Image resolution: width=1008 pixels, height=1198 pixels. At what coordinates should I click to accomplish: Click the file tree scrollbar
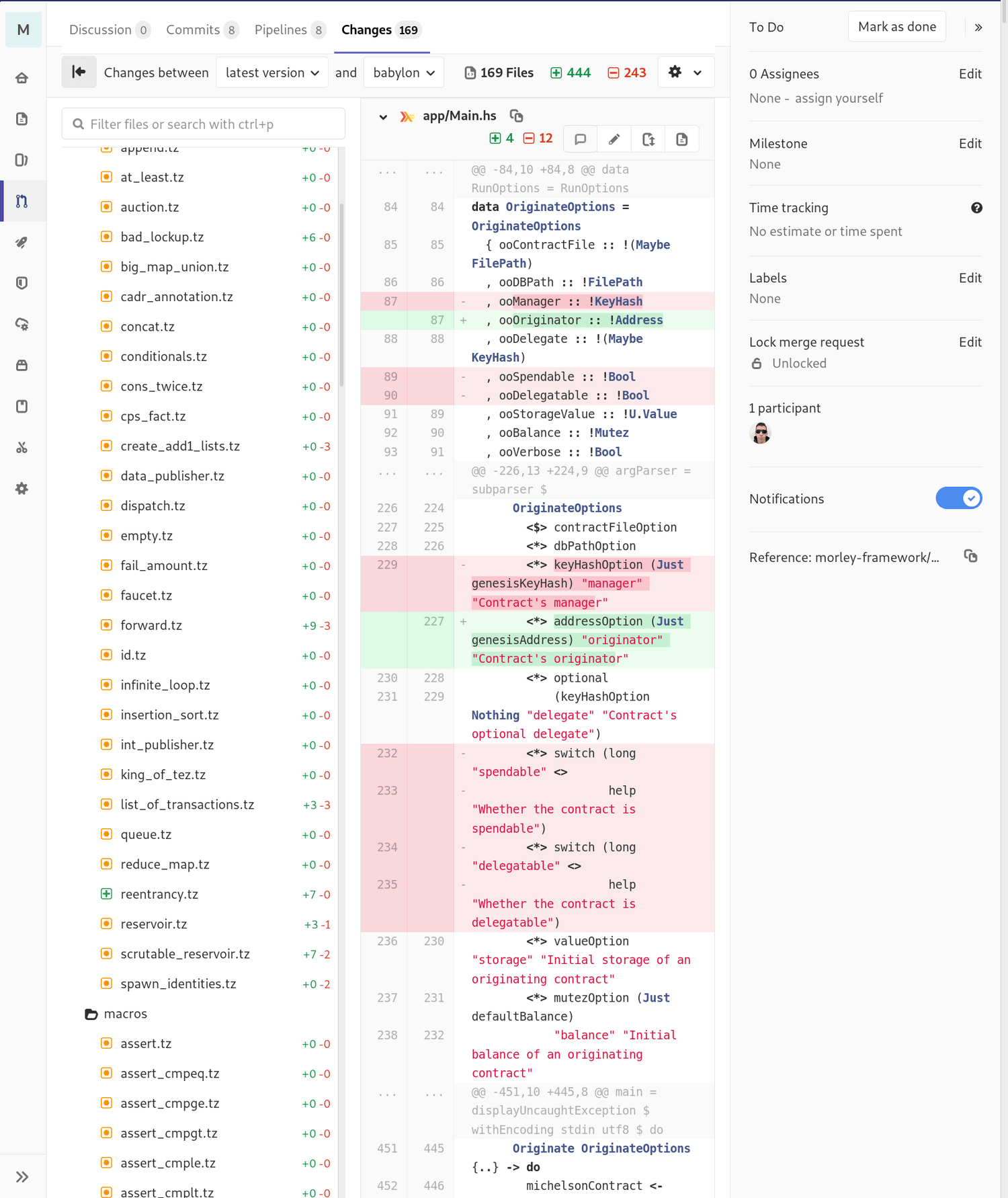(x=341, y=294)
